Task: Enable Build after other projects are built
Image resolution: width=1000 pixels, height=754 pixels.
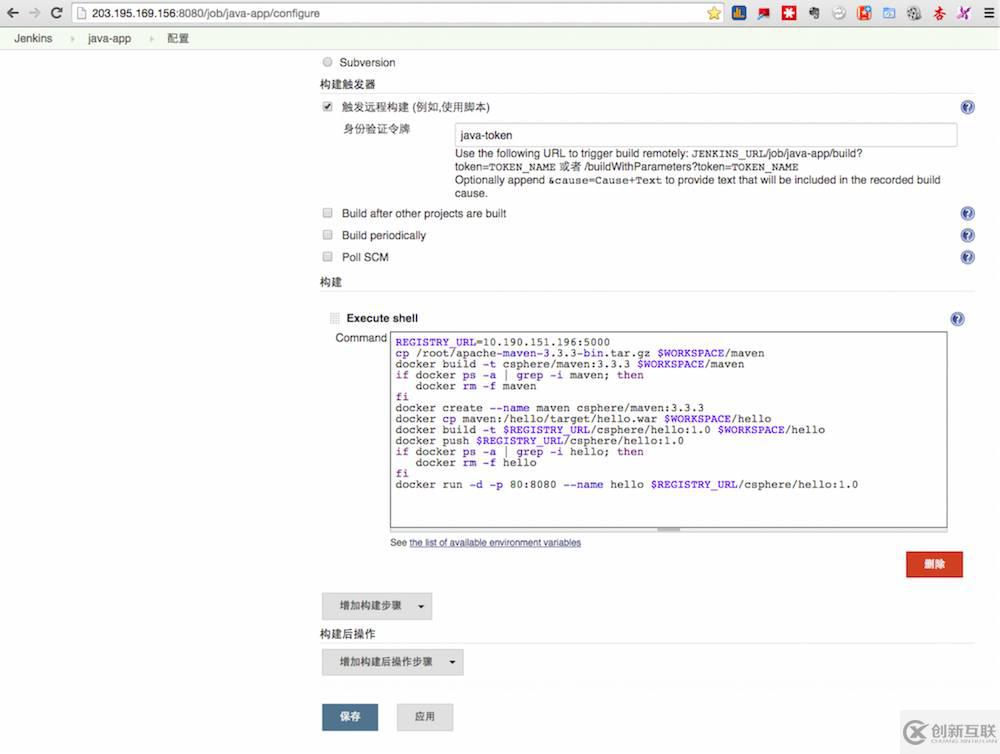Action: [x=327, y=212]
